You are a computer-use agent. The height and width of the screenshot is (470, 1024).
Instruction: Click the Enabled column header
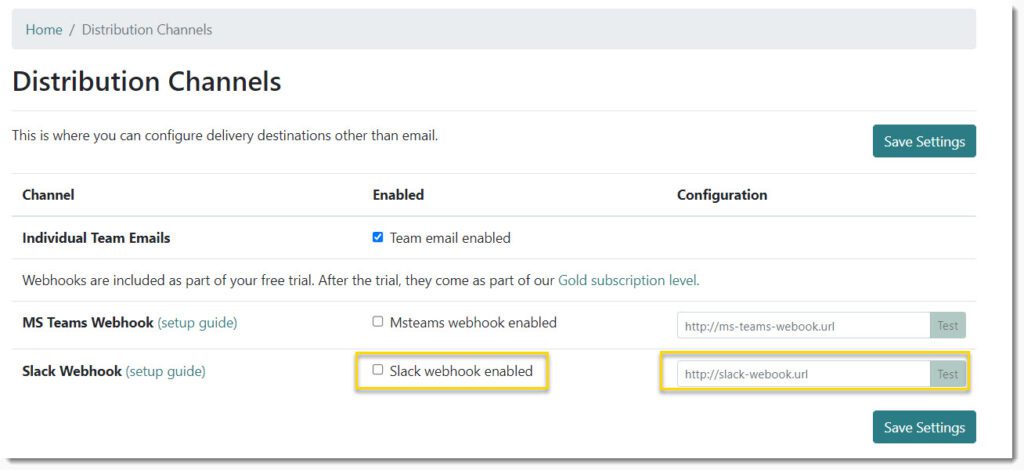(398, 195)
